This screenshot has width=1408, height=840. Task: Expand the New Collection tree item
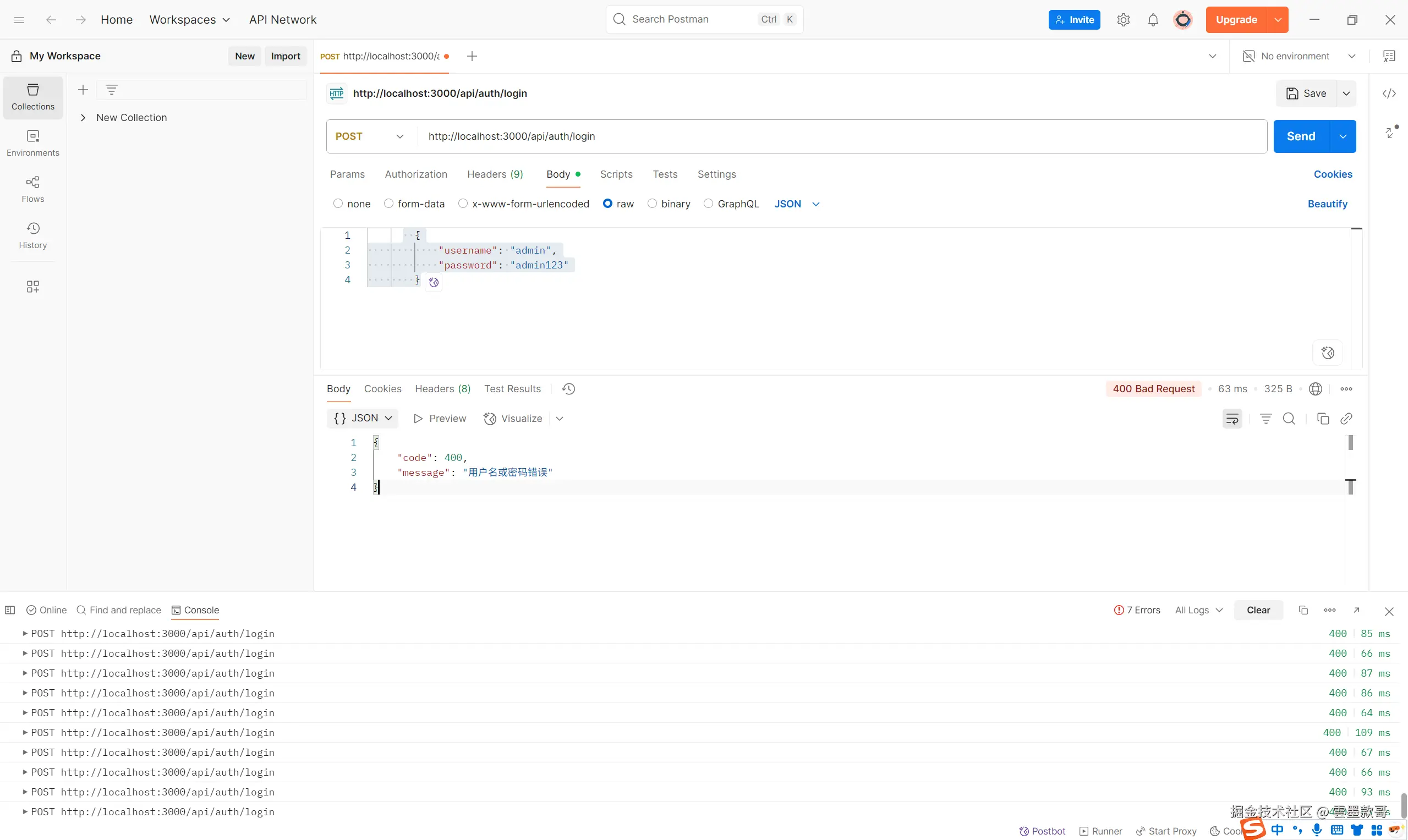point(83,118)
